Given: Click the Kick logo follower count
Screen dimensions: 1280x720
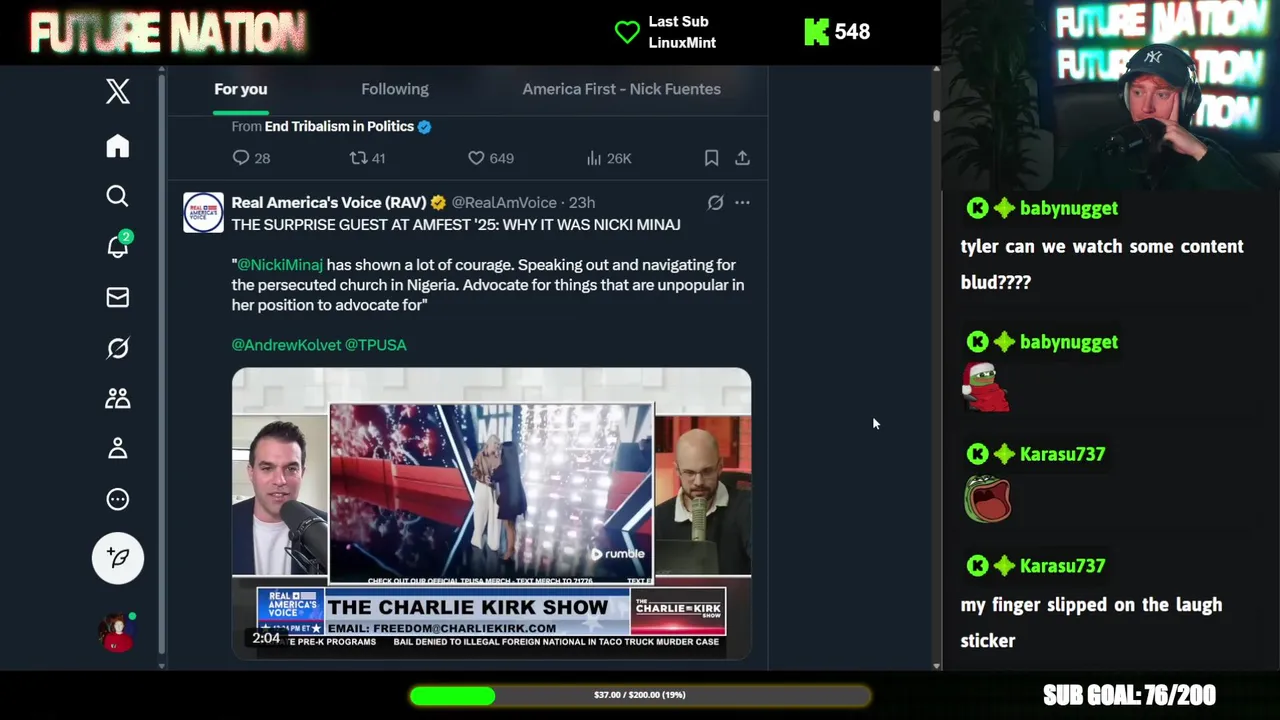Looking at the screenshot, I should (x=837, y=32).
